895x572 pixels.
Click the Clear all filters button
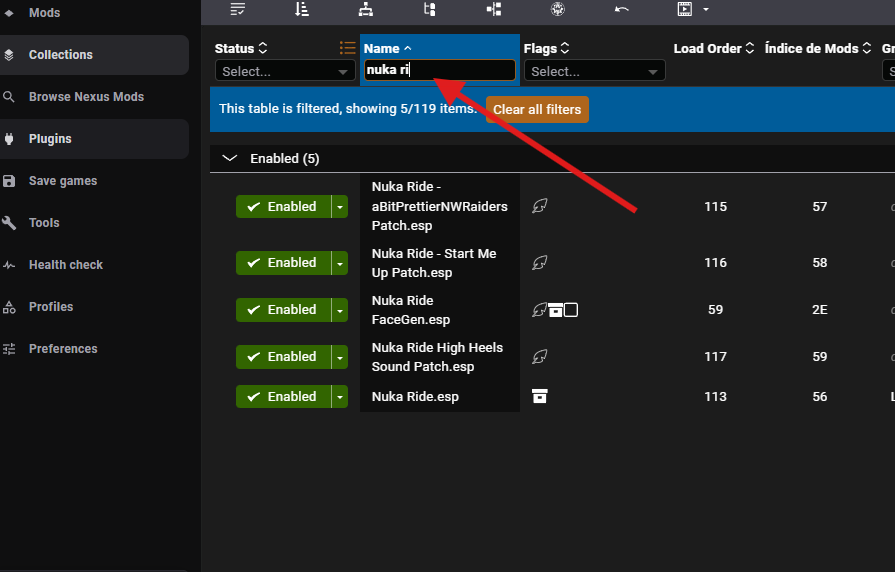tap(537, 110)
